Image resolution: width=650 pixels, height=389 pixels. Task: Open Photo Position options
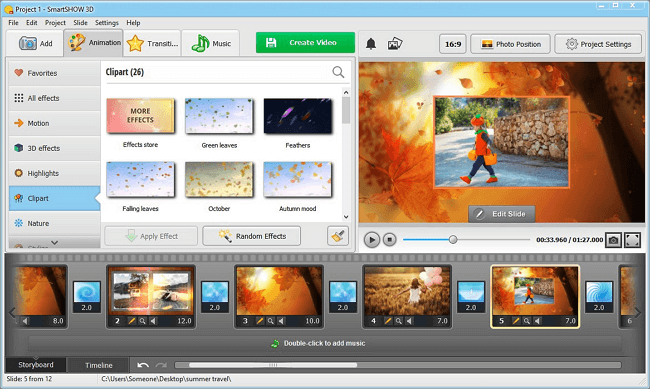(x=511, y=44)
